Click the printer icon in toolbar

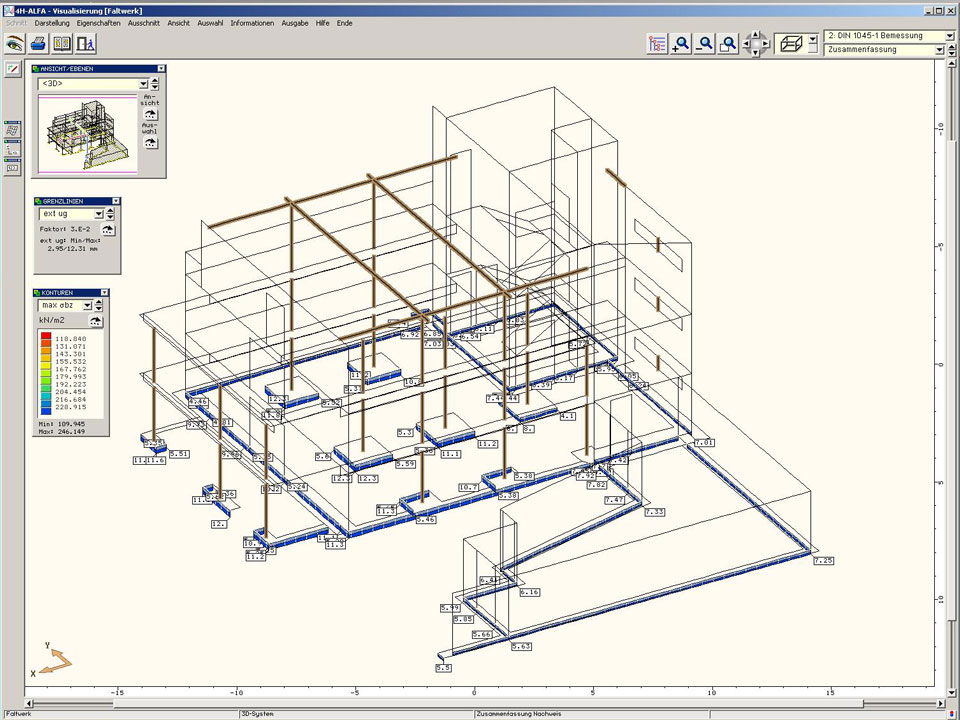tap(38, 43)
